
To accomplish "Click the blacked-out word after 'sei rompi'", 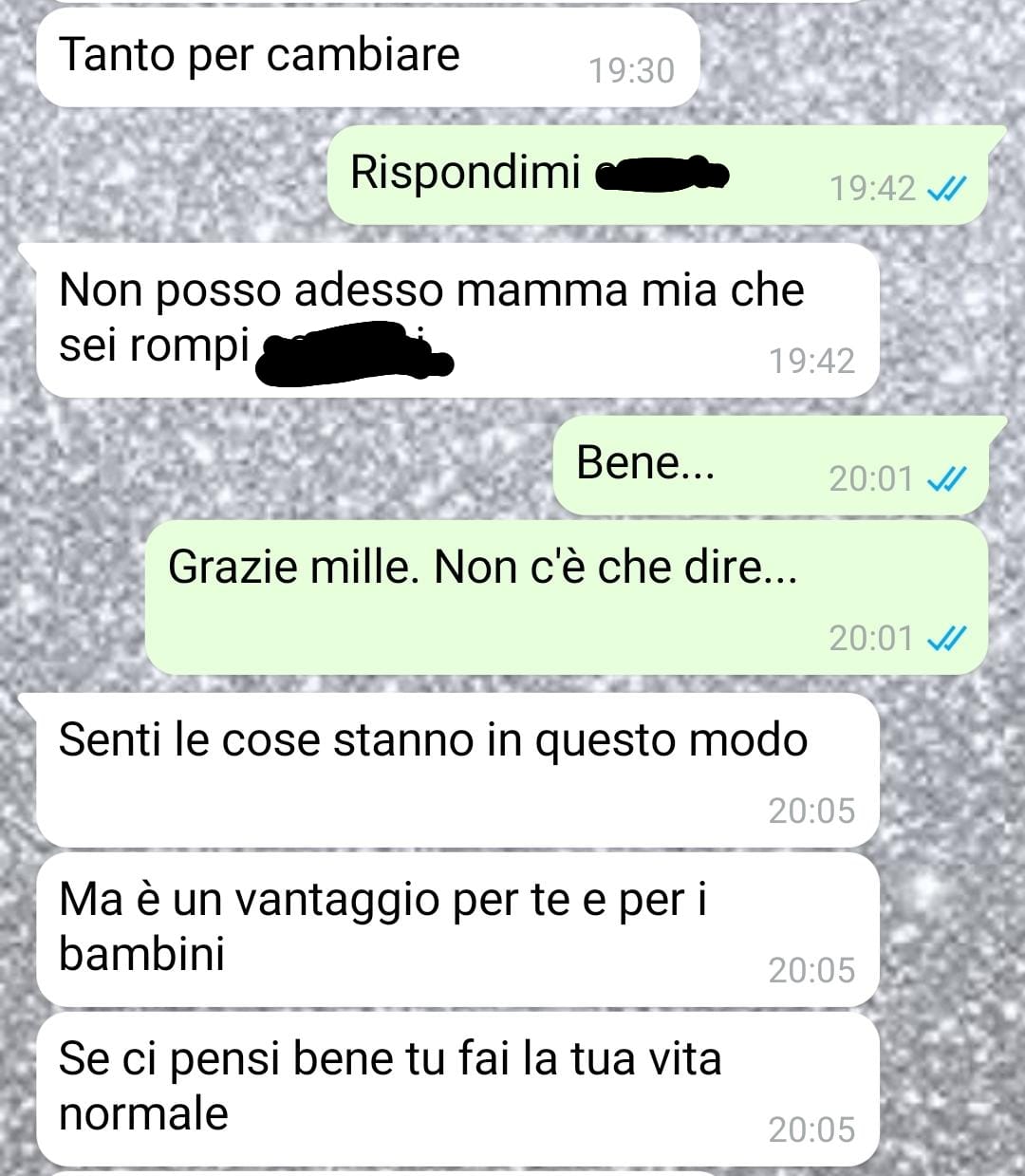I will tap(356, 353).
